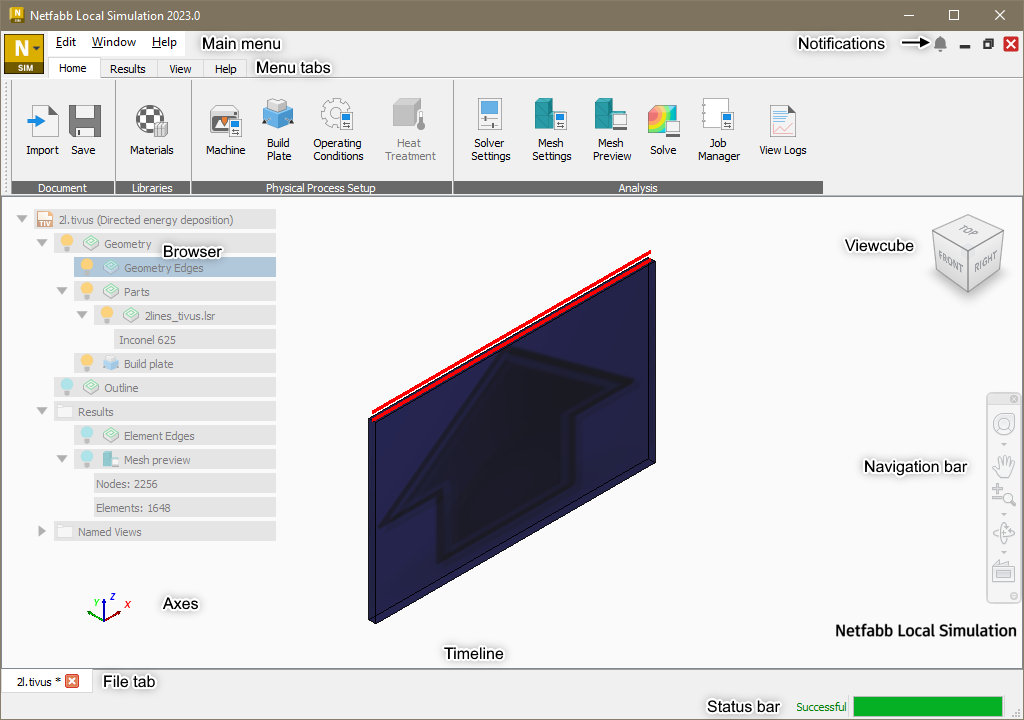Screen dimensions: 1024x720
Task: Select the navigation wheel tool
Action: pos(1004,424)
